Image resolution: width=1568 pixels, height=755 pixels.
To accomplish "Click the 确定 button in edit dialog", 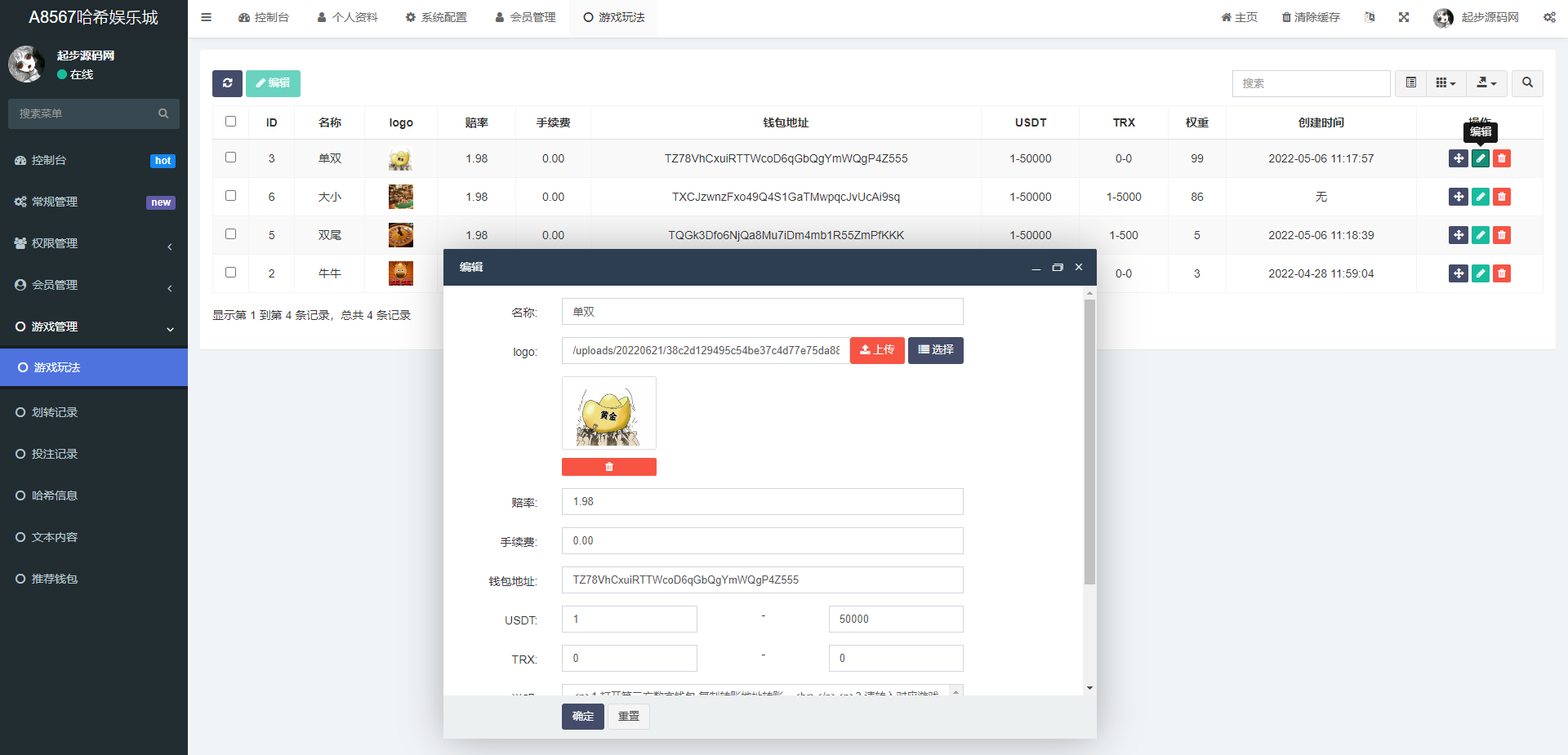I will point(583,717).
